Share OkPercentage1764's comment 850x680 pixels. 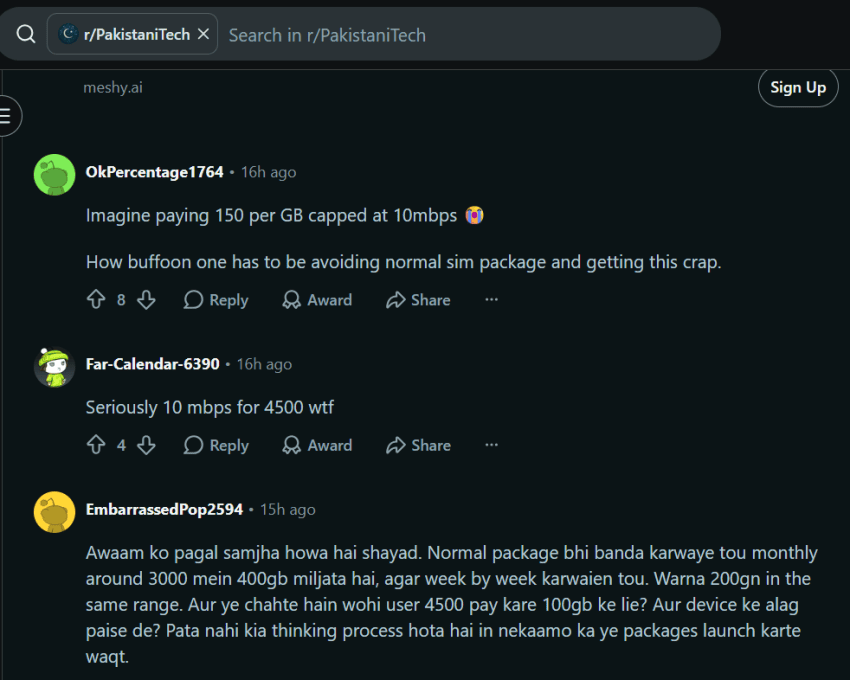(x=418, y=300)
